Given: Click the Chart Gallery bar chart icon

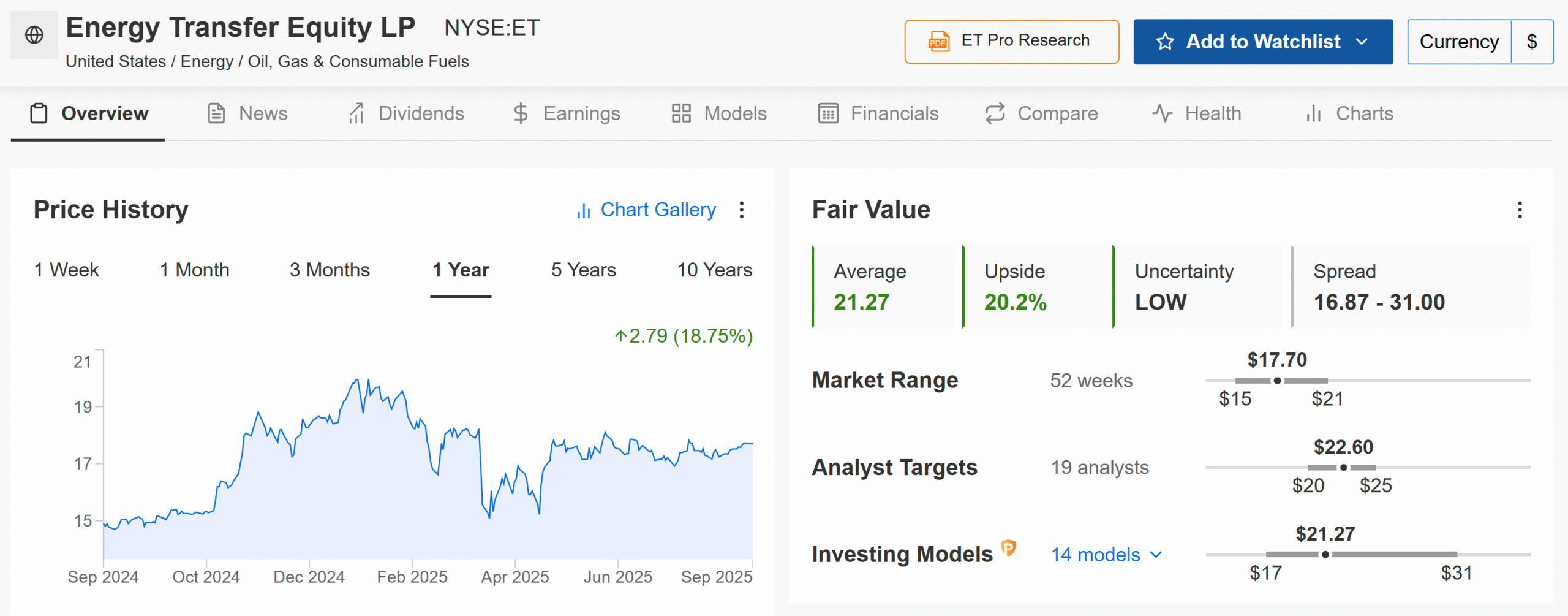Looking at the screenshot, I should point(584,211).
